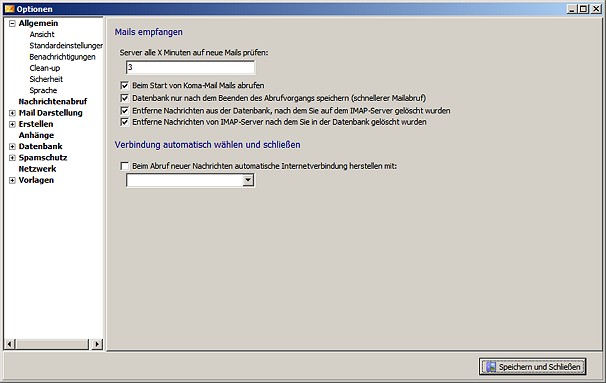Select the Erstellen label
Image resolution: width=606 pixels, height=383 pixels.
point(36,124)
